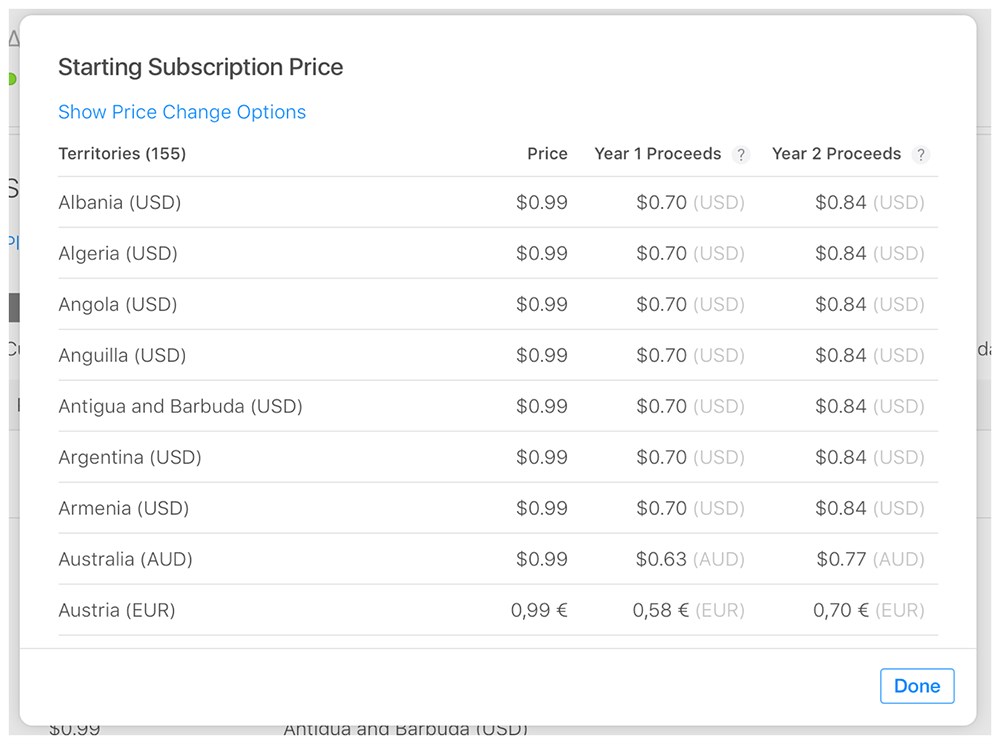Select the Angola (USD) territory row

click(497, 304)
